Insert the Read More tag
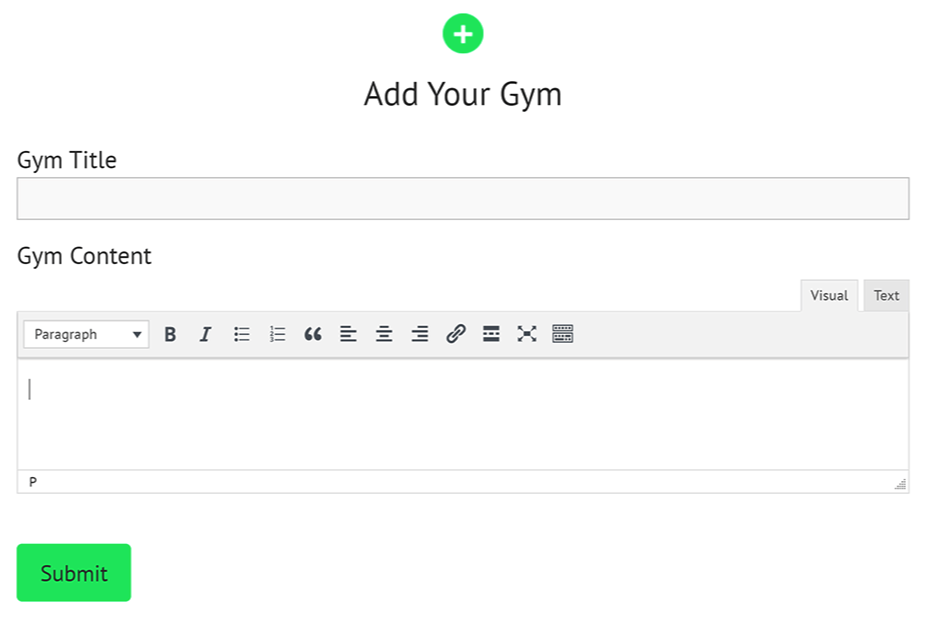The image size is (925, 618). click(x=491, y=335)
